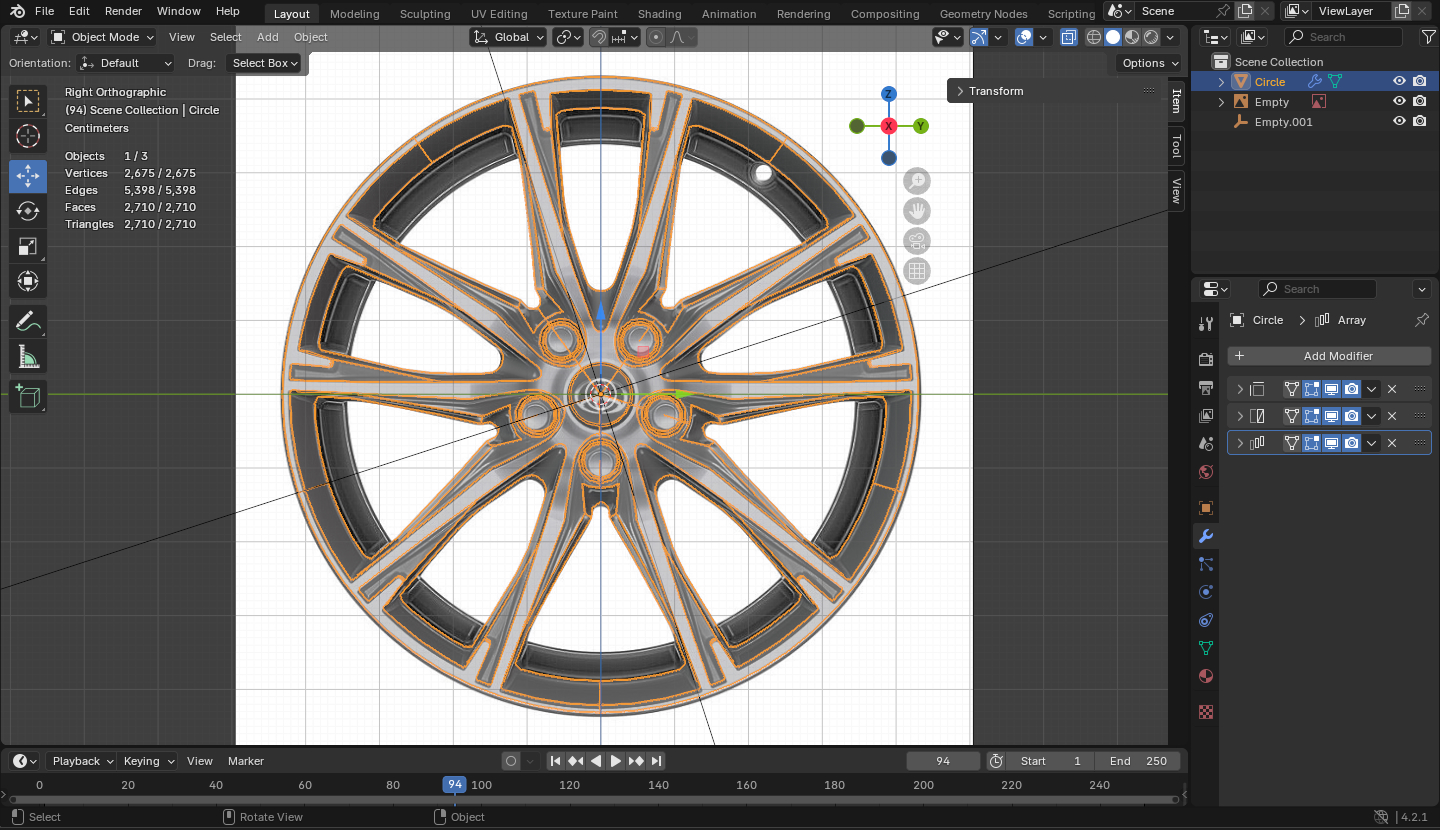Open the Output properties tab
Viewport: 1440px width, 830px height.
point(1206,387)
